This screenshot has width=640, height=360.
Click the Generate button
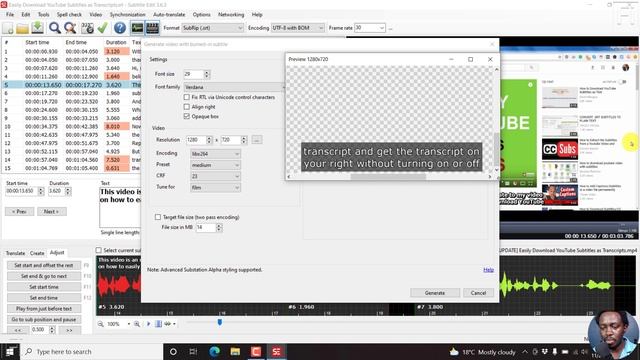coord(435,293)
